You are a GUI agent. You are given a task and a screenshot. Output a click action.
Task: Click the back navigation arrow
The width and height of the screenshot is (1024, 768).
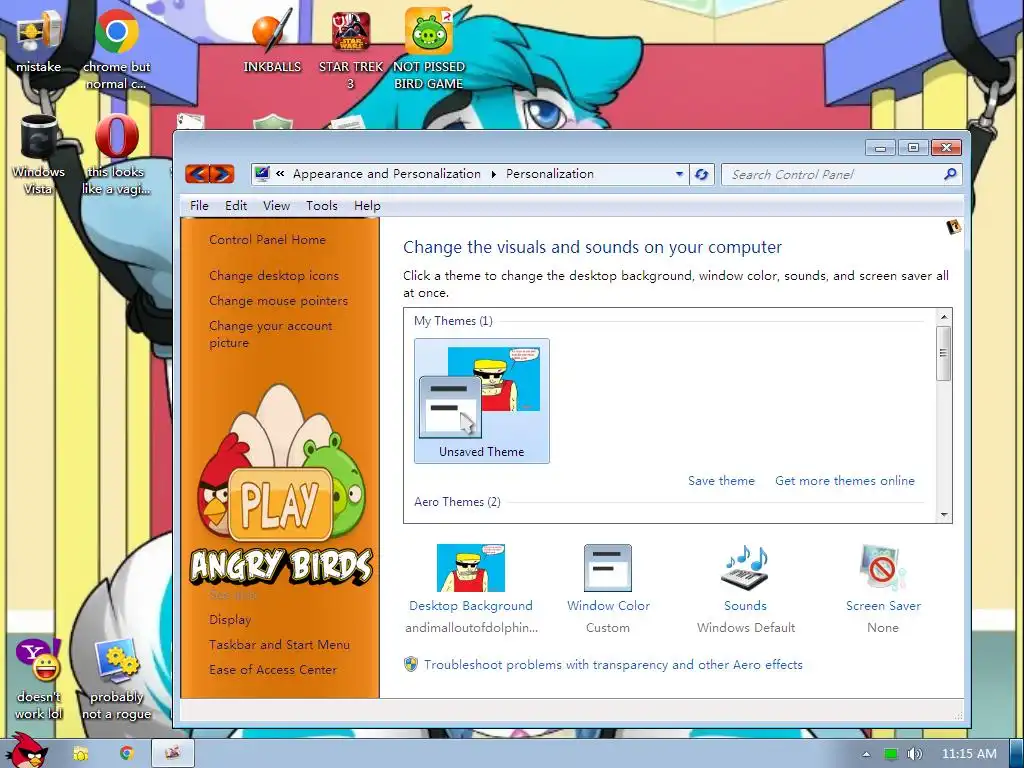(198, 174)
